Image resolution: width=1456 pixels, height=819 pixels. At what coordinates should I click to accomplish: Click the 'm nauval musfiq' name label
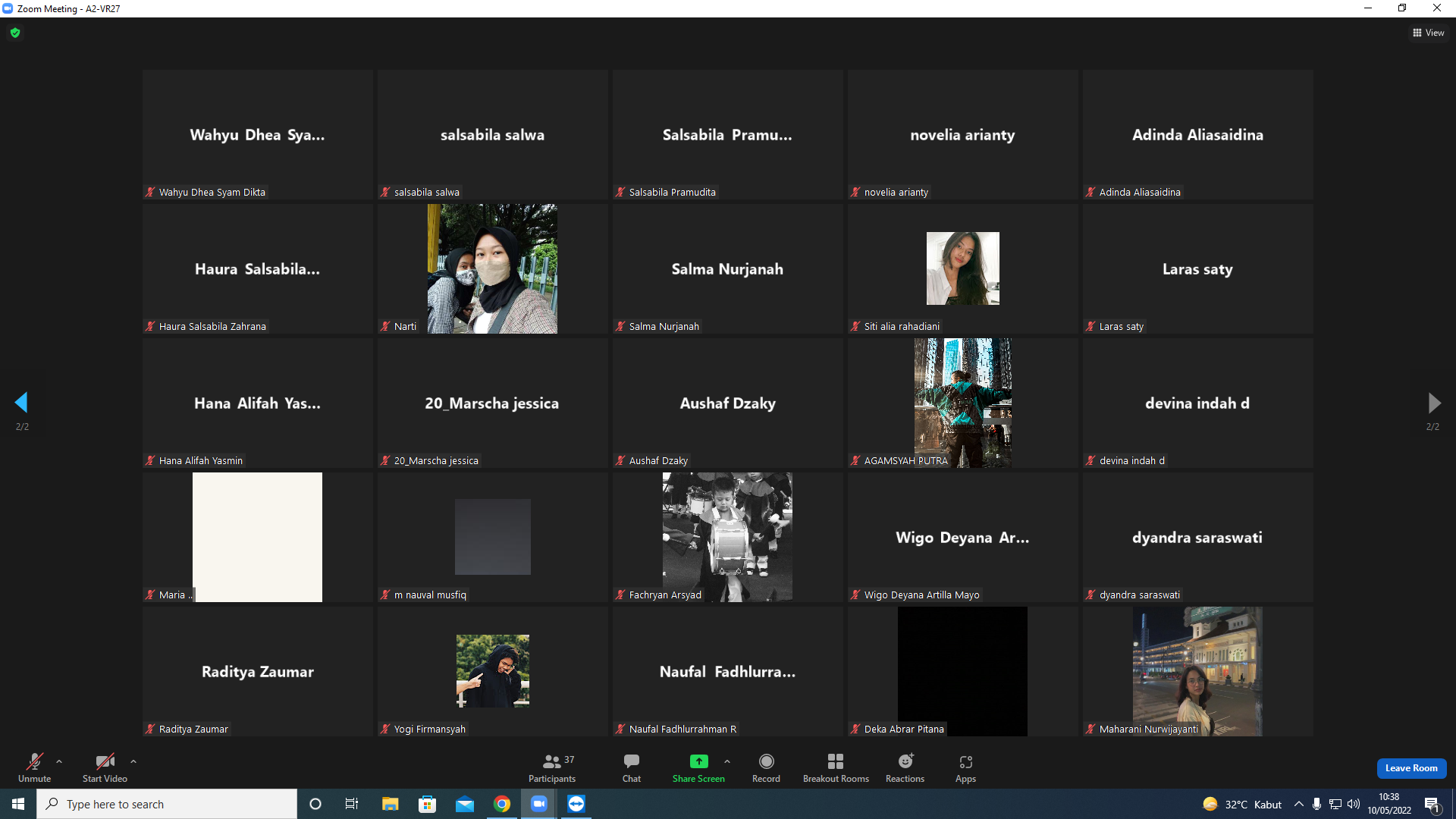(x=430, y=595)
